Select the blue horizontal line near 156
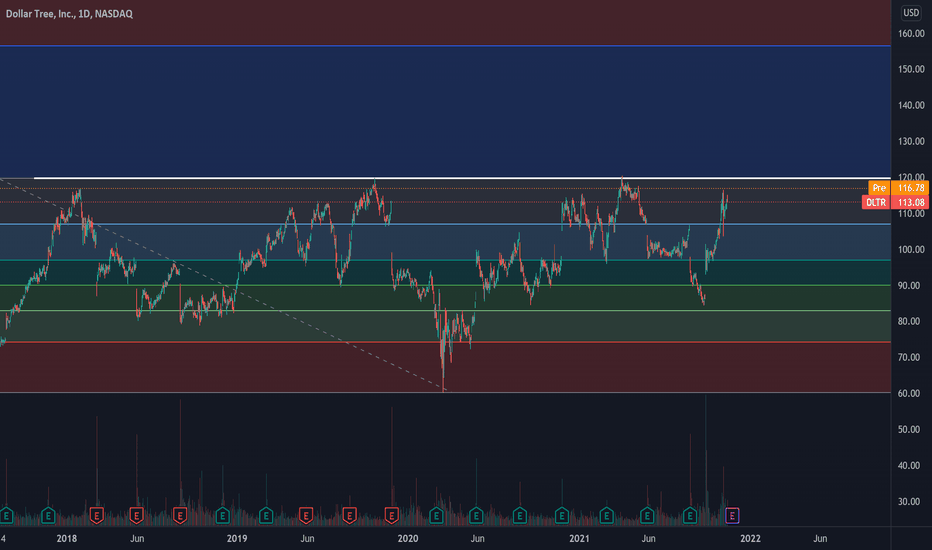 click(445, 46)
